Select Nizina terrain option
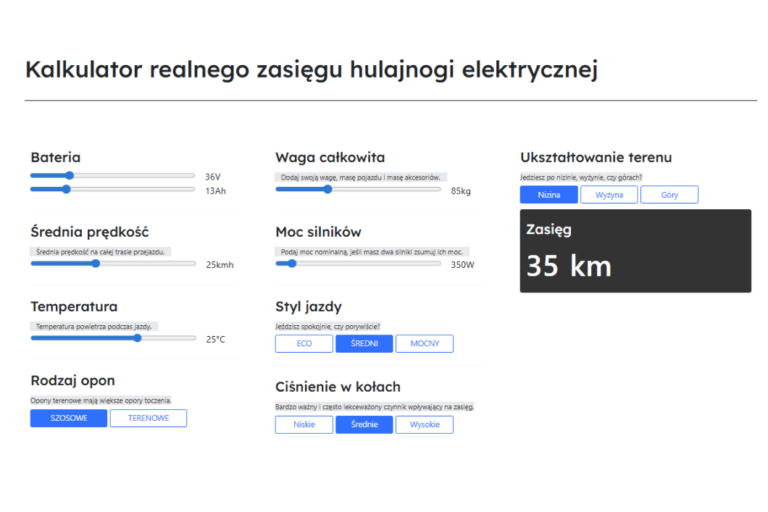768x512 pixels. [x=548, y=195]
